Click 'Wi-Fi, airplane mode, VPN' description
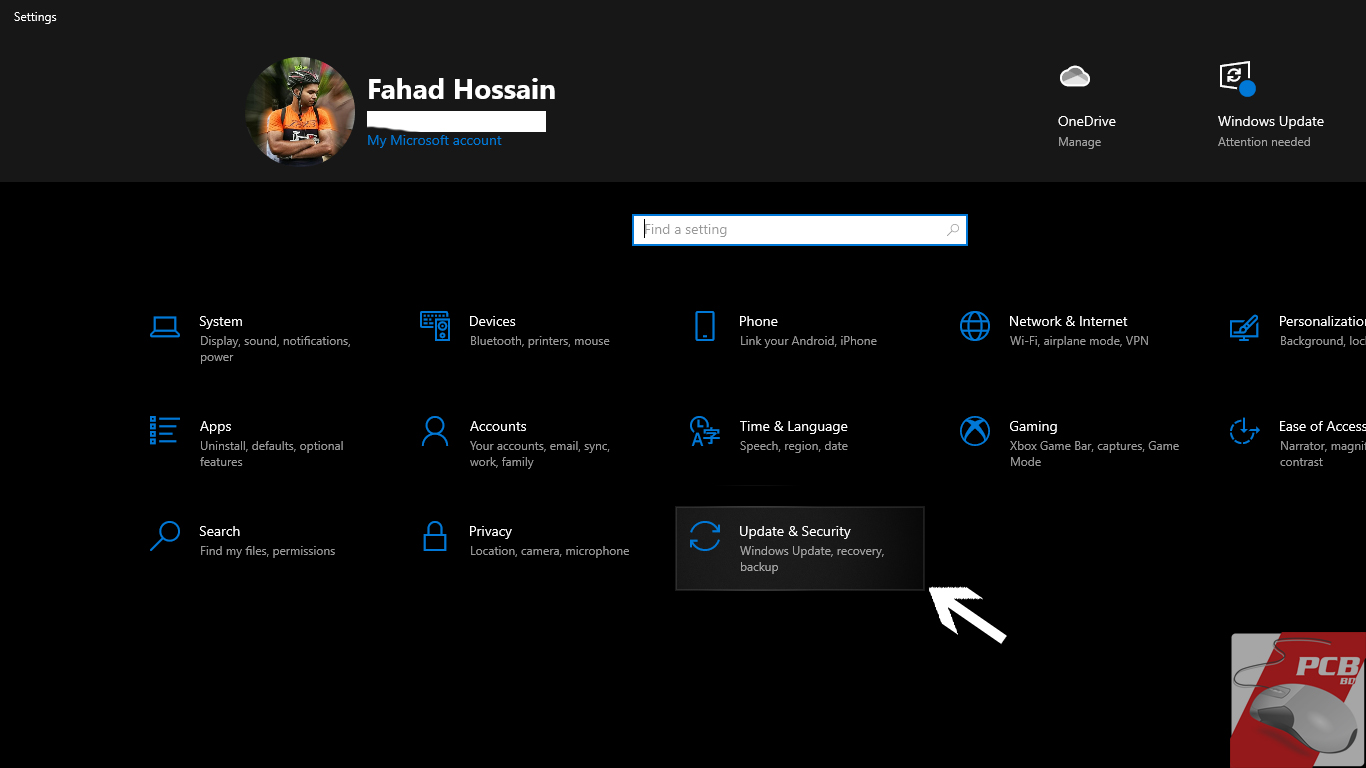This screenshot has width=1366, height=768. pyautogui.click(x=1079, y=341)
